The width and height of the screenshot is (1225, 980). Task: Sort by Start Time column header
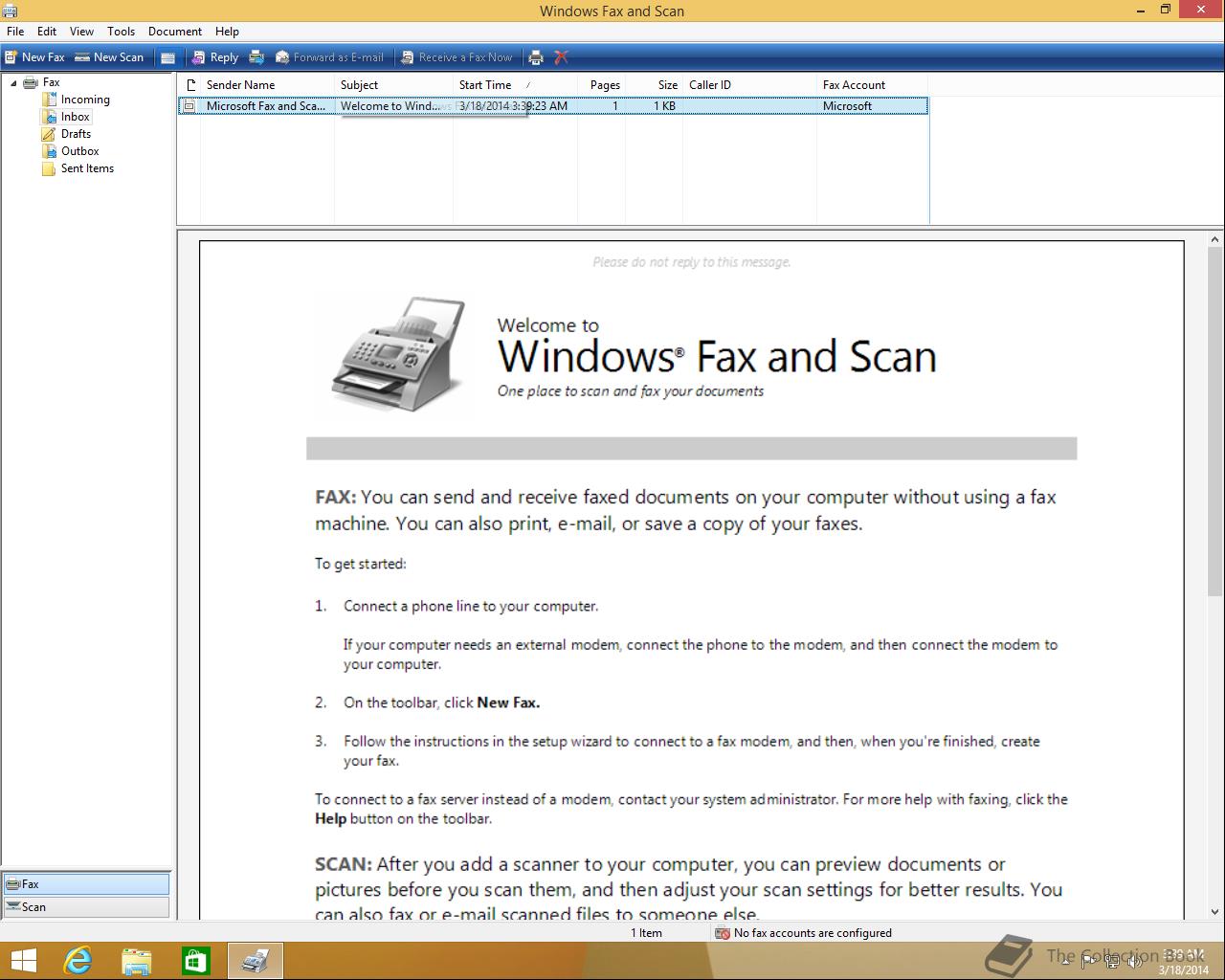pyautogui.click(x=515, y=85)
